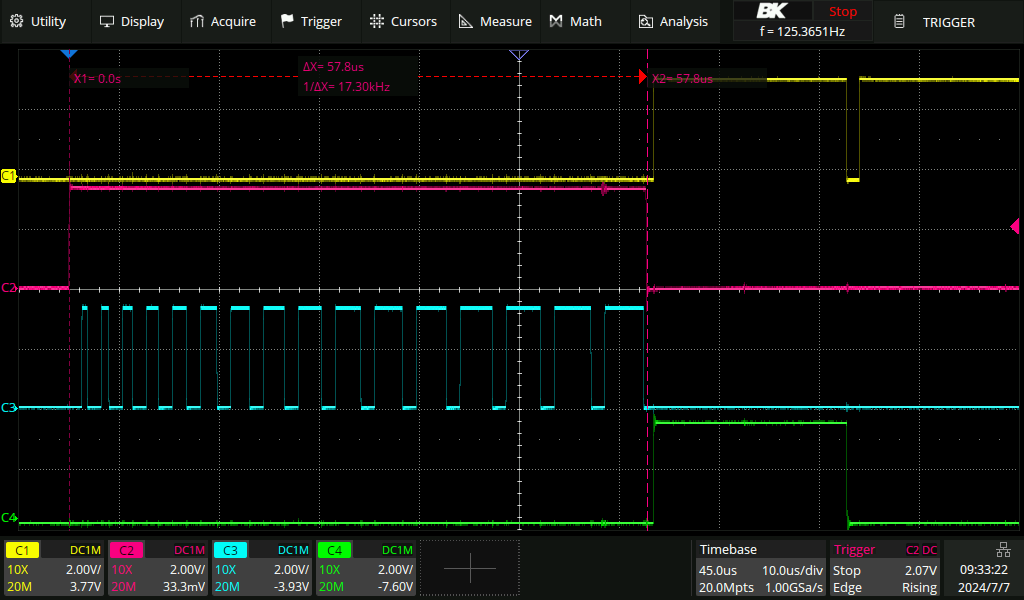This screenshot has height=600, width=1024.
Task: Click trigger type Edge
Action: [x=847, y=588]
